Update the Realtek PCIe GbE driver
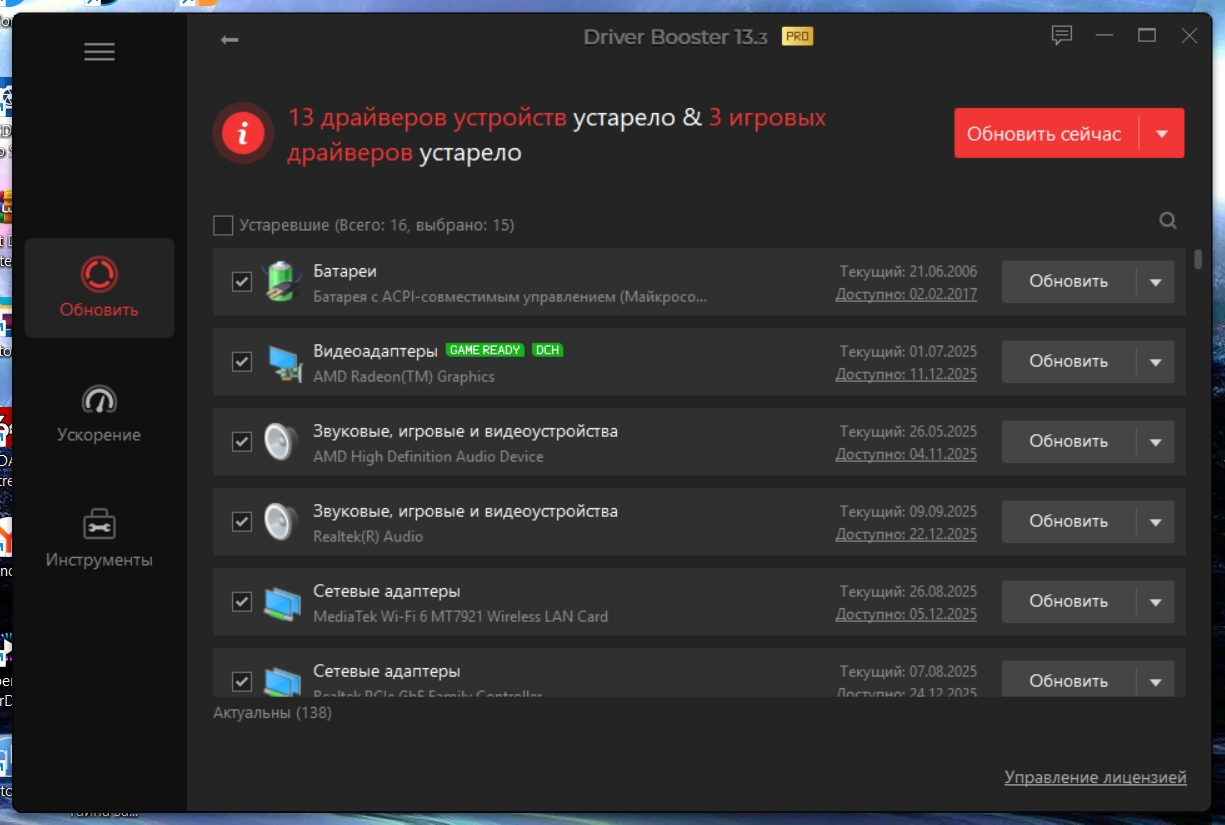Viewport: 1225px width, 825px height. 1069,680
